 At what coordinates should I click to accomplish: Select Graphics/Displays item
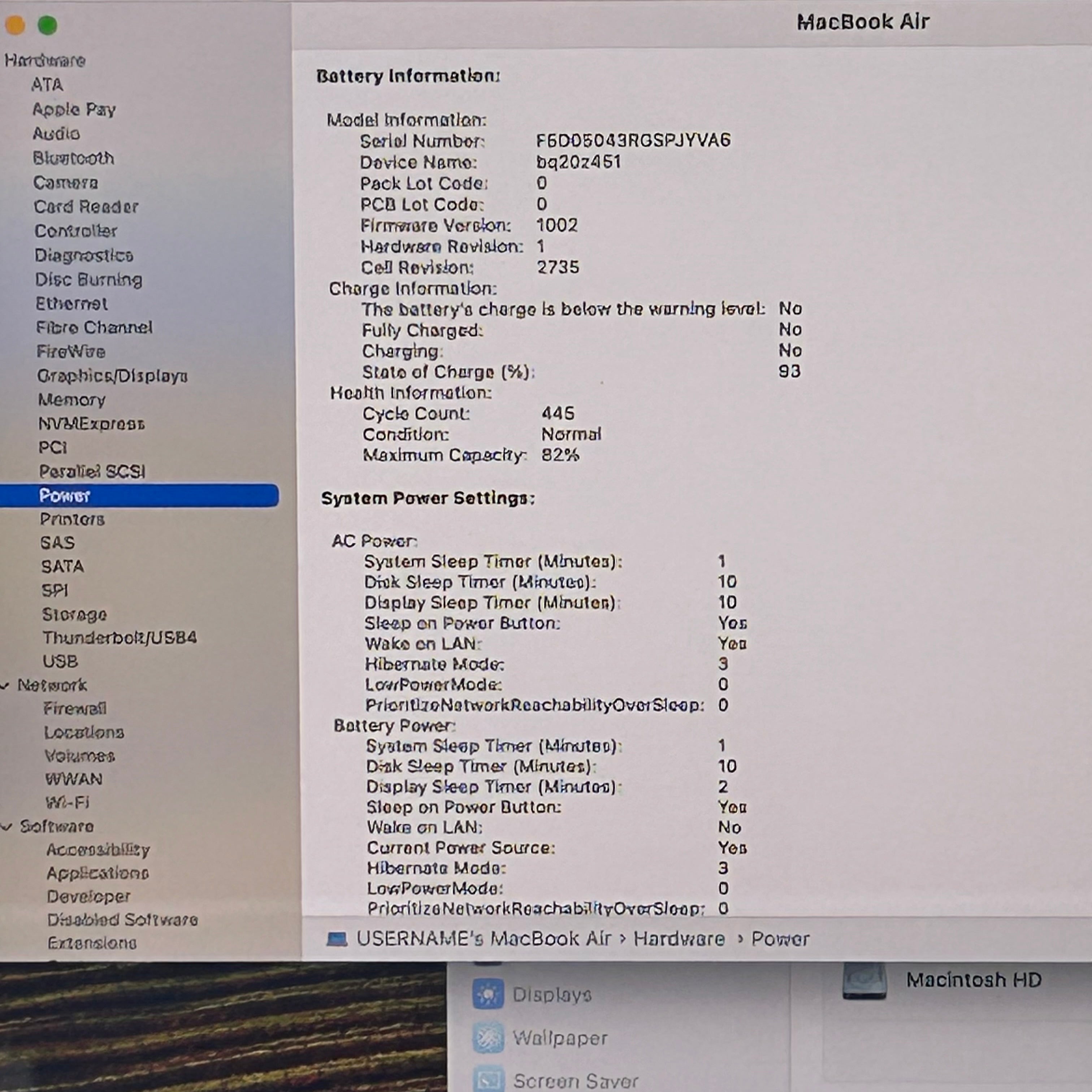(x=112, y=376)
